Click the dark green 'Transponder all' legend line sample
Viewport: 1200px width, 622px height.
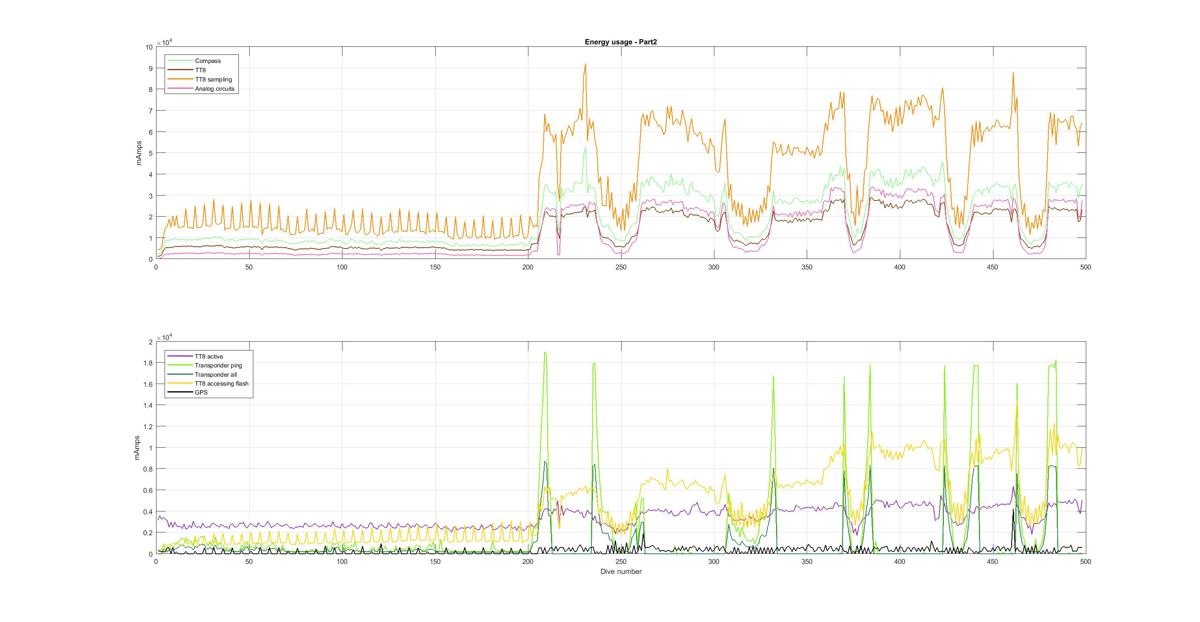[x=180, y=375]
